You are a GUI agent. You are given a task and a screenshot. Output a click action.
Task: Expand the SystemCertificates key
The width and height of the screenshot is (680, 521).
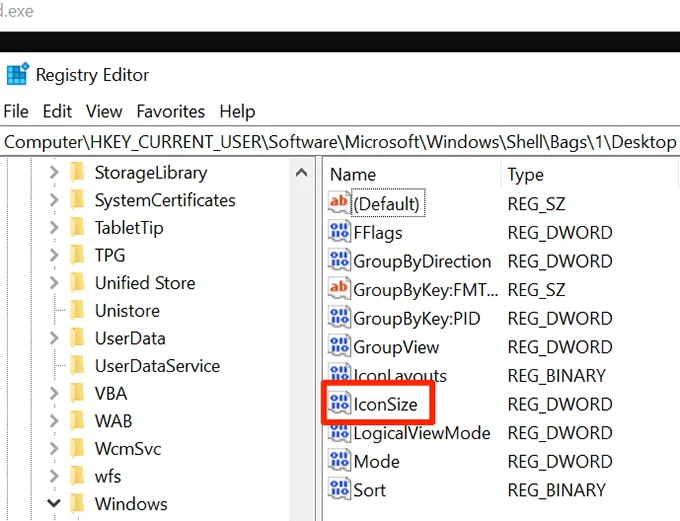54,200
